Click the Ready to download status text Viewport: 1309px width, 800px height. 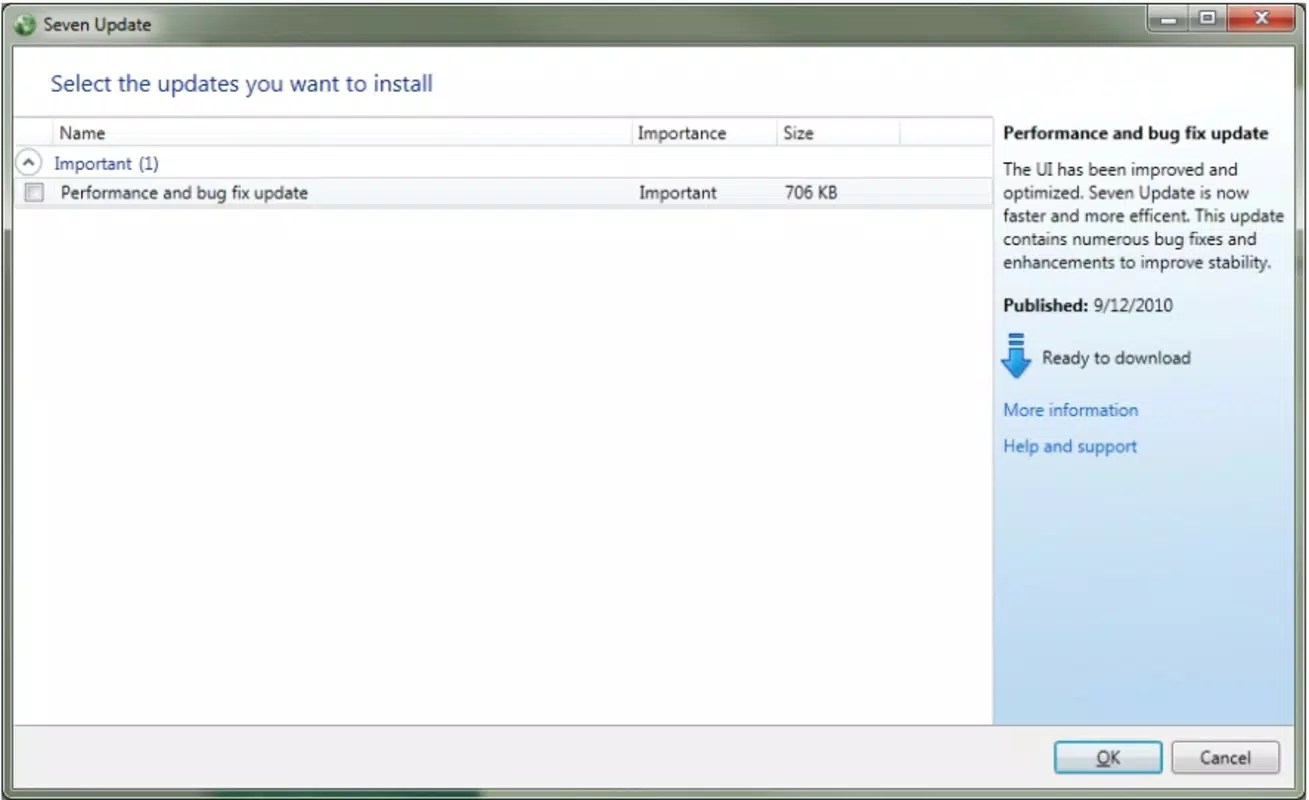pyautogui.click(x=1116, y=358)
